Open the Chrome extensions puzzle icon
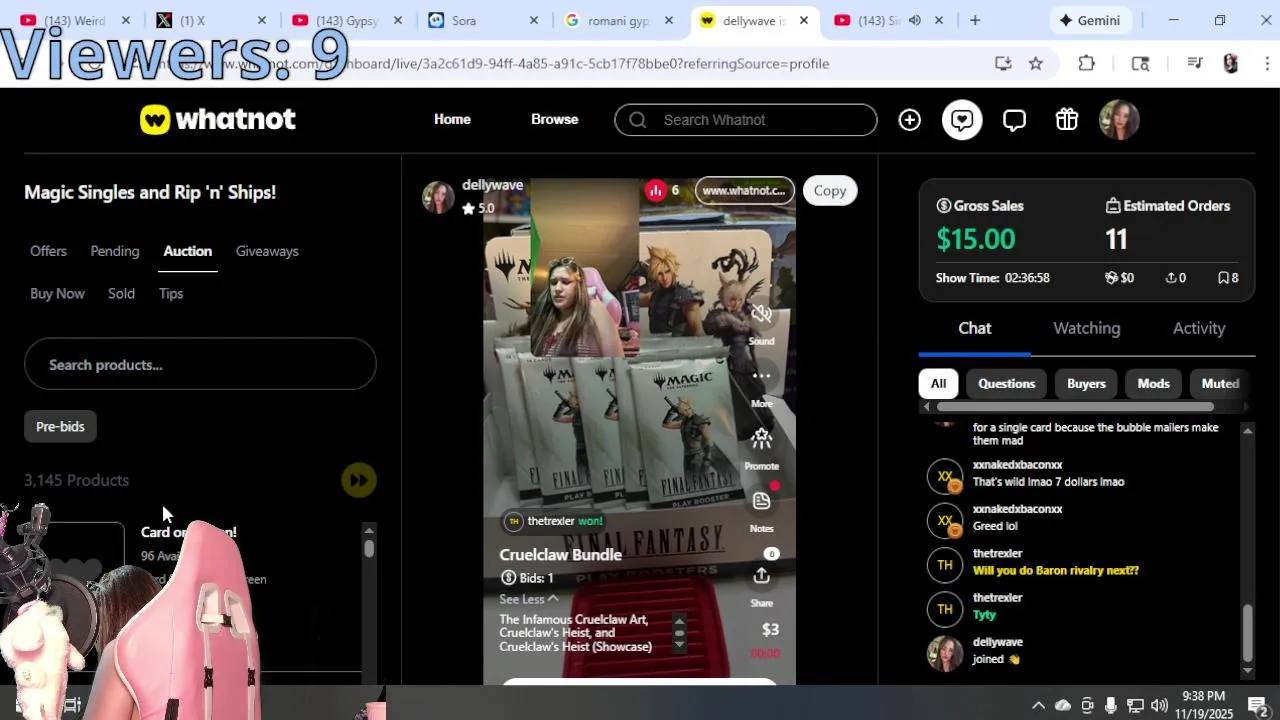Viewport: 1280px width, 720px height. (1087, 64)
